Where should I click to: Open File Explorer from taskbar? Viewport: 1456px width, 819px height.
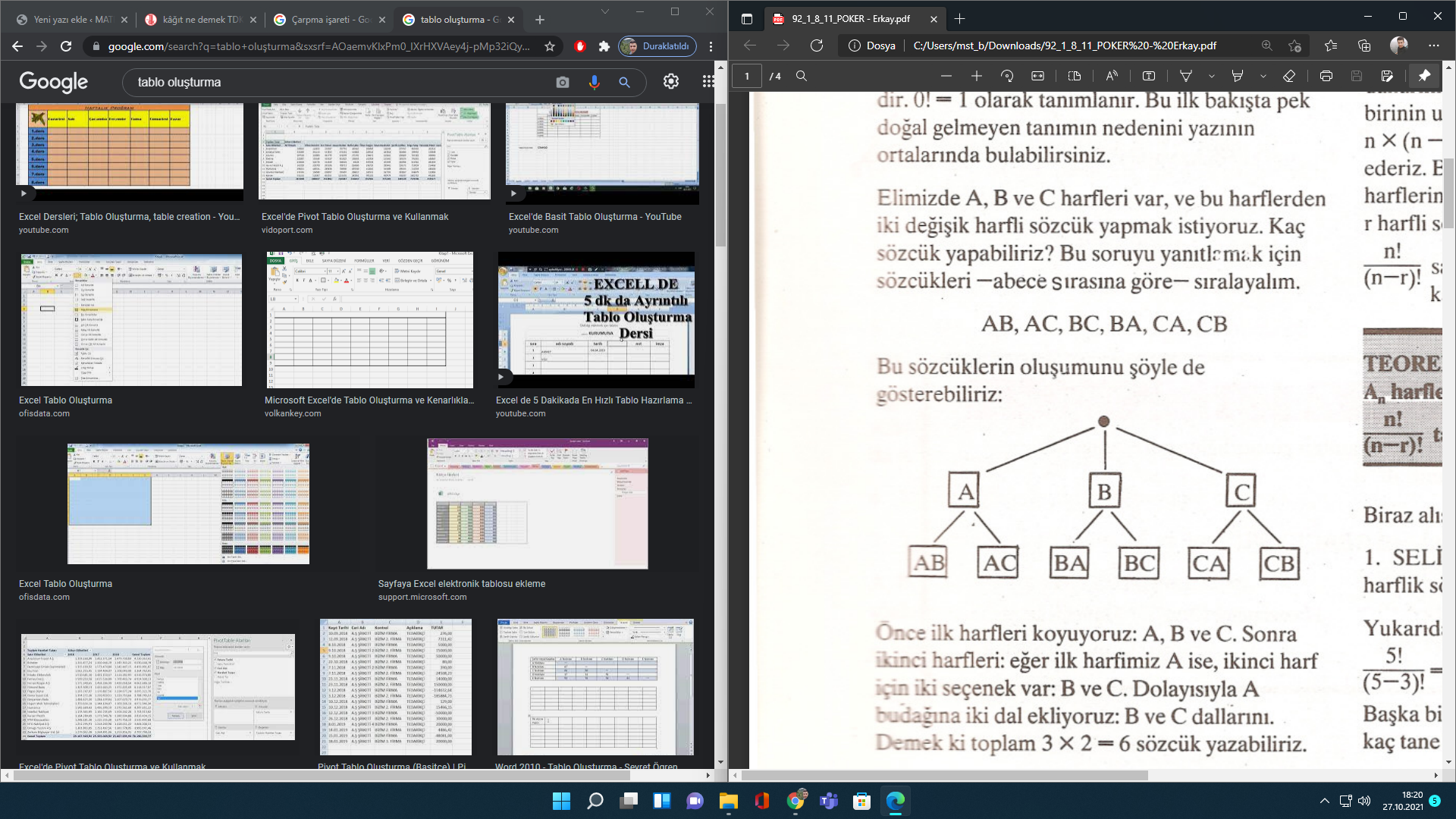728,801
